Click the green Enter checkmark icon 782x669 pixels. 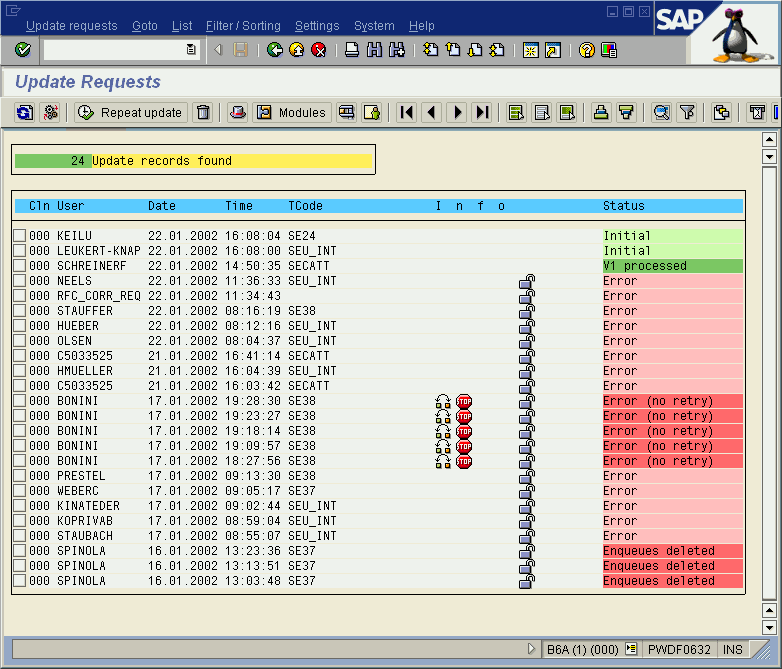(22, 50)
